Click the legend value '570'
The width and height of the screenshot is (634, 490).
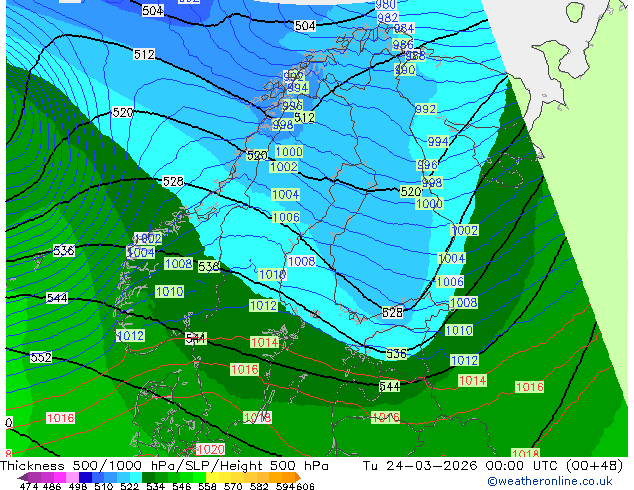233,486
